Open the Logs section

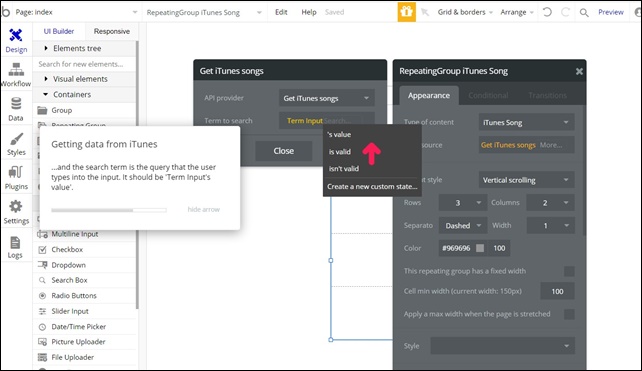pos(15,247)
